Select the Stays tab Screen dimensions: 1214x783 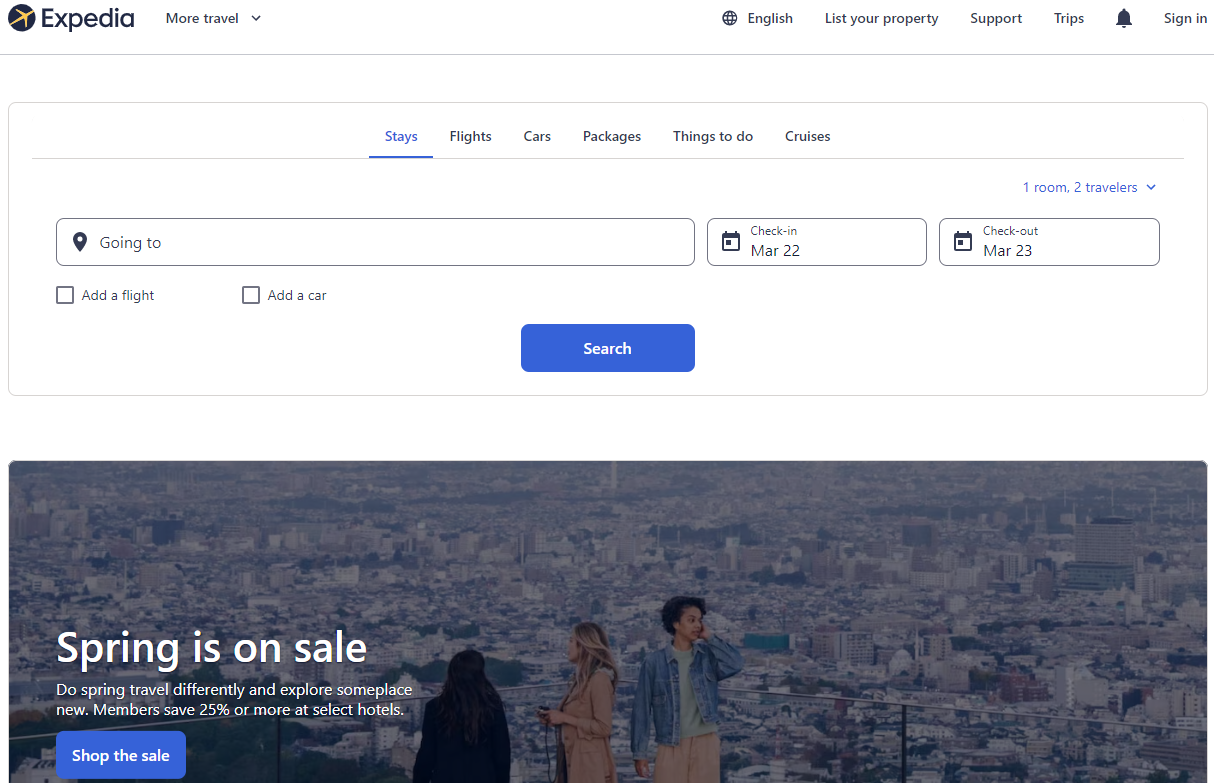(x=401, y=136)
